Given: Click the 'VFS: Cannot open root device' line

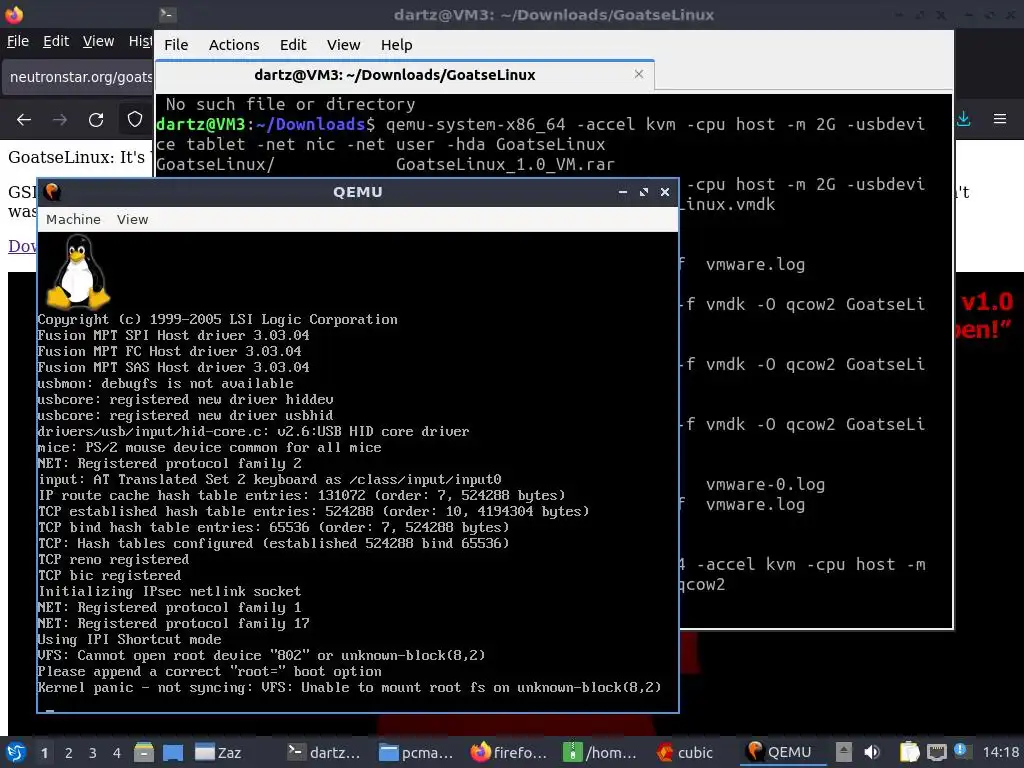Looking at the screenshot, I should (261, 655).
